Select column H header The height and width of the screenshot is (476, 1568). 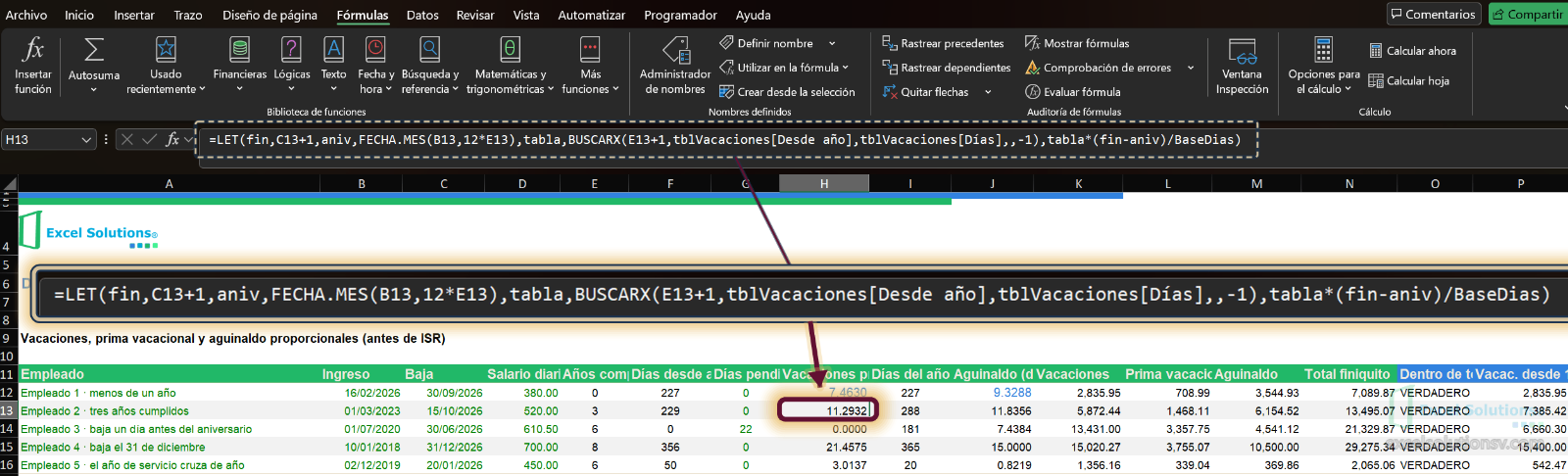[824, 183]
